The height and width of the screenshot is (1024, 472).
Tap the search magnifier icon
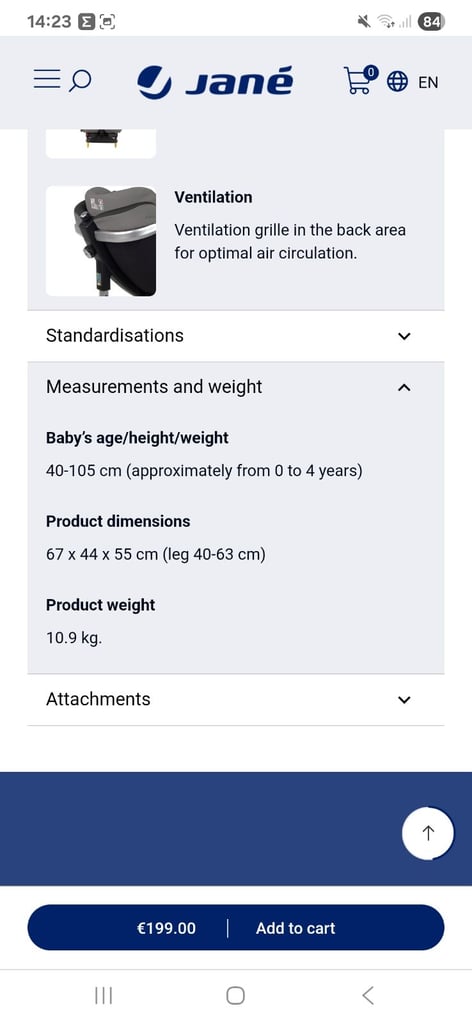tap(80, 81)
